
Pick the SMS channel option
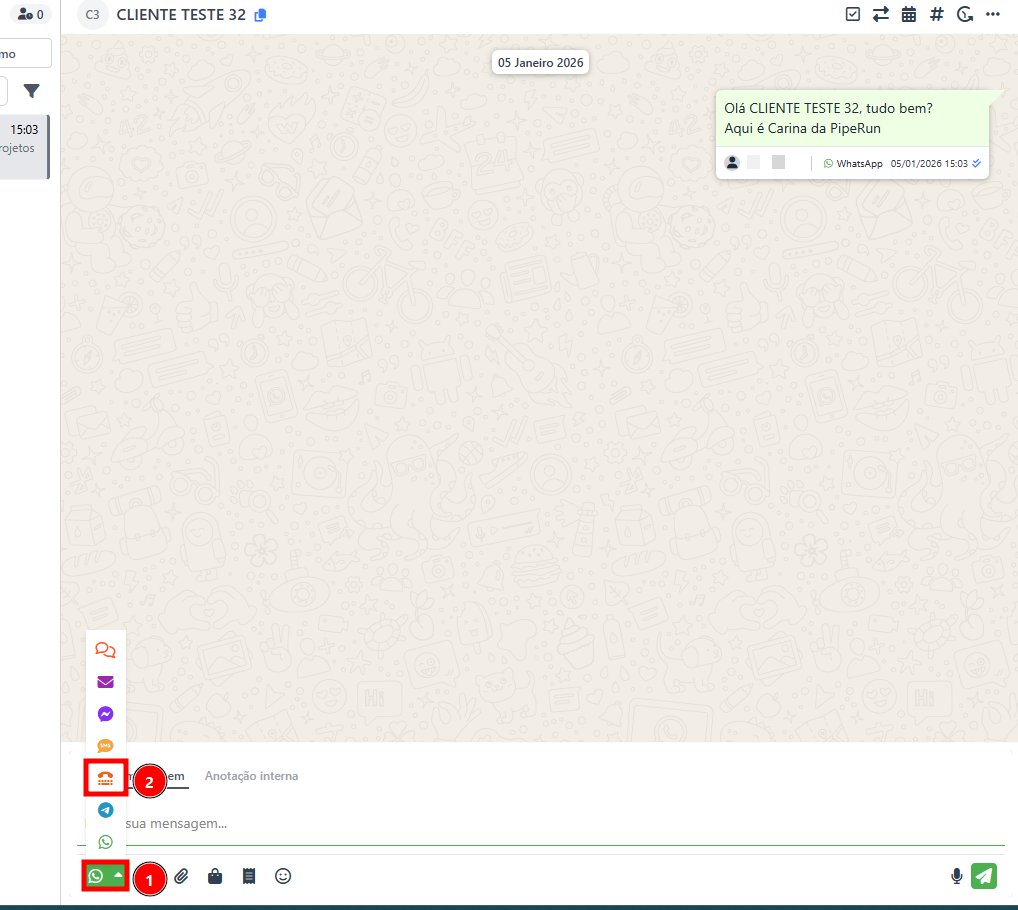click(105, 746)
